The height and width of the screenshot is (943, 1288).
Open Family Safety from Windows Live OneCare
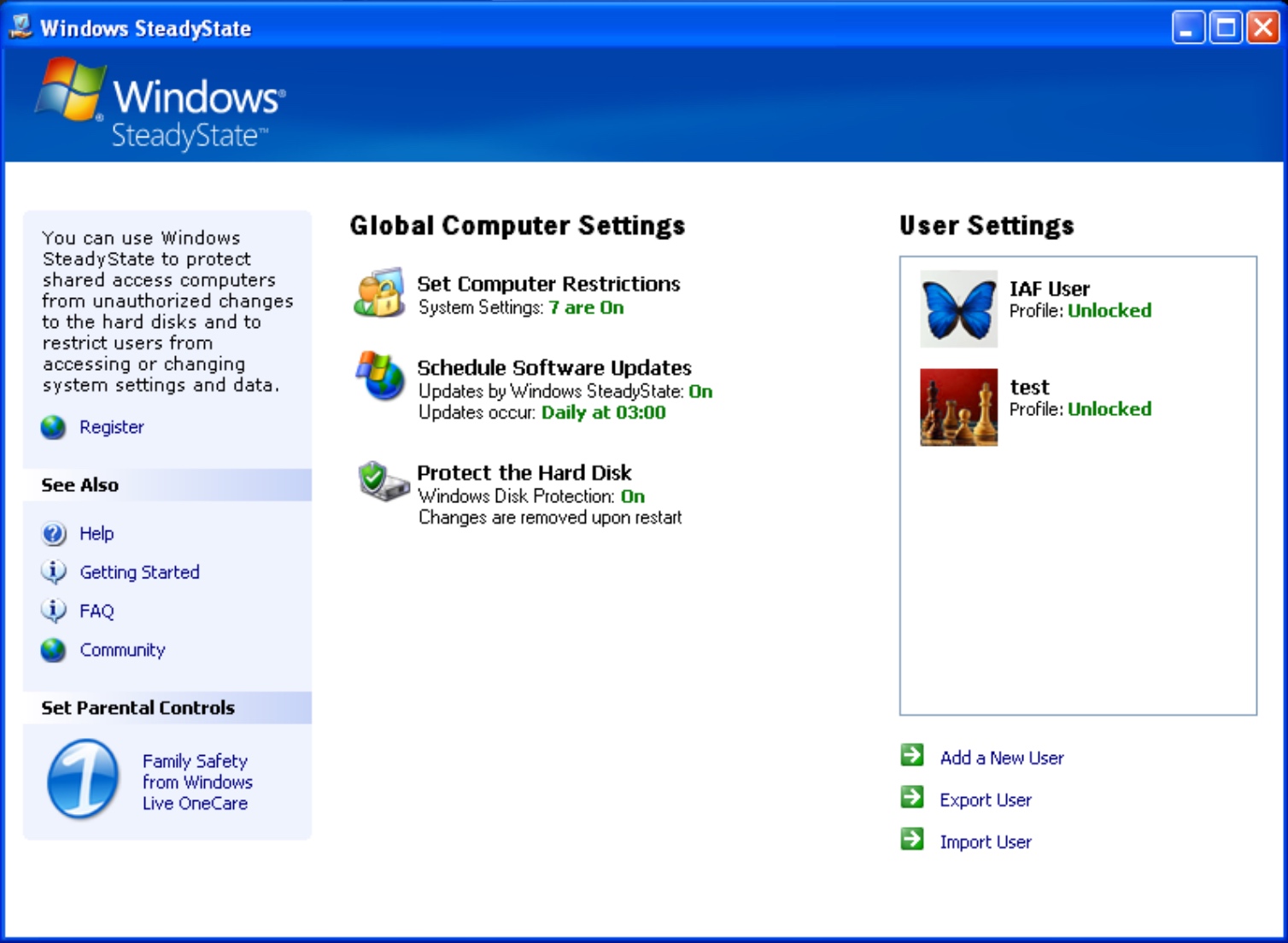(197, 782)
